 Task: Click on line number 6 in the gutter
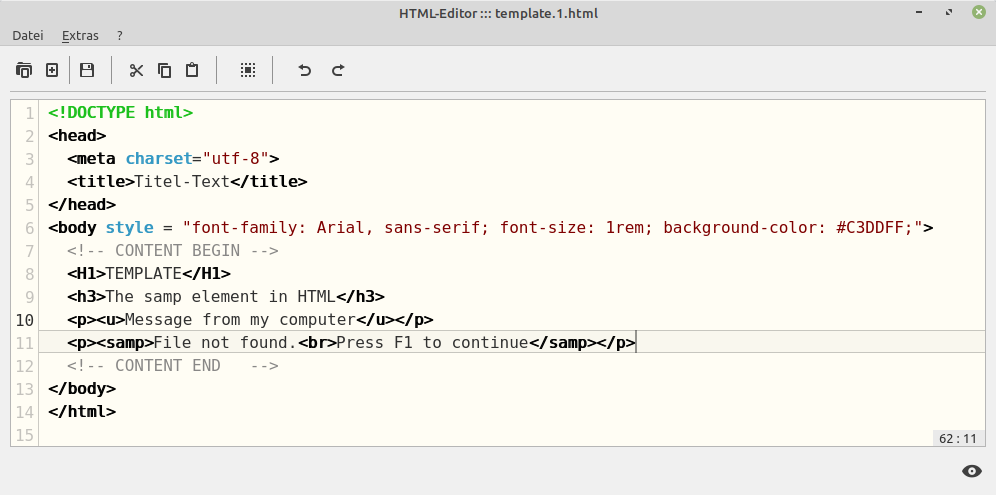coord(29,228)
